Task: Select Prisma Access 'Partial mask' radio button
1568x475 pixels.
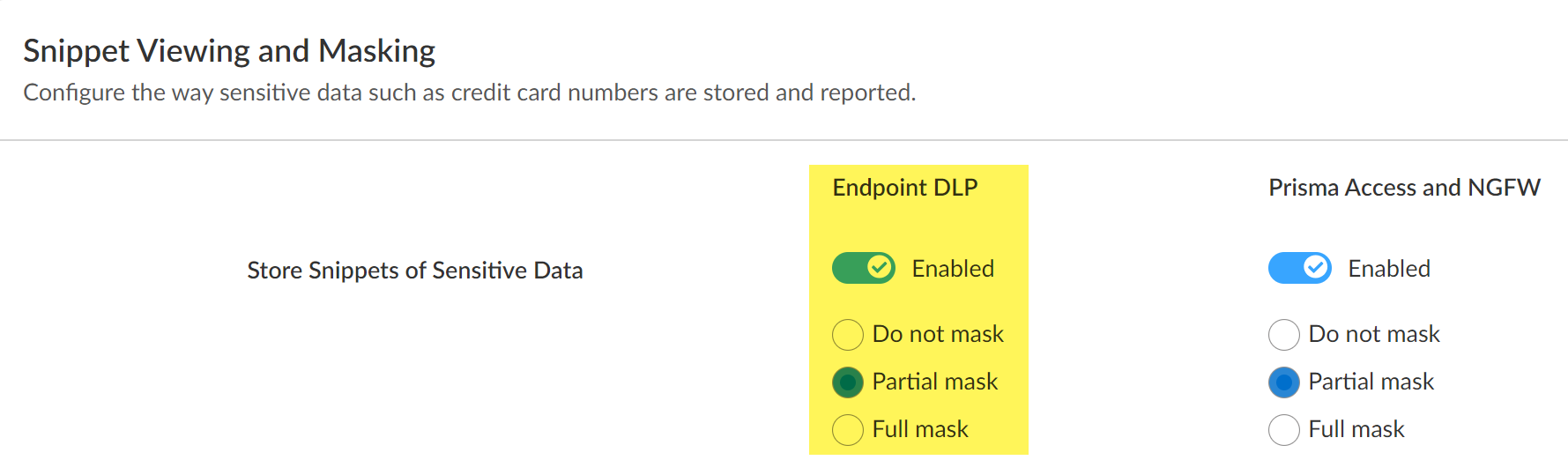Action: coord(1284,382)
